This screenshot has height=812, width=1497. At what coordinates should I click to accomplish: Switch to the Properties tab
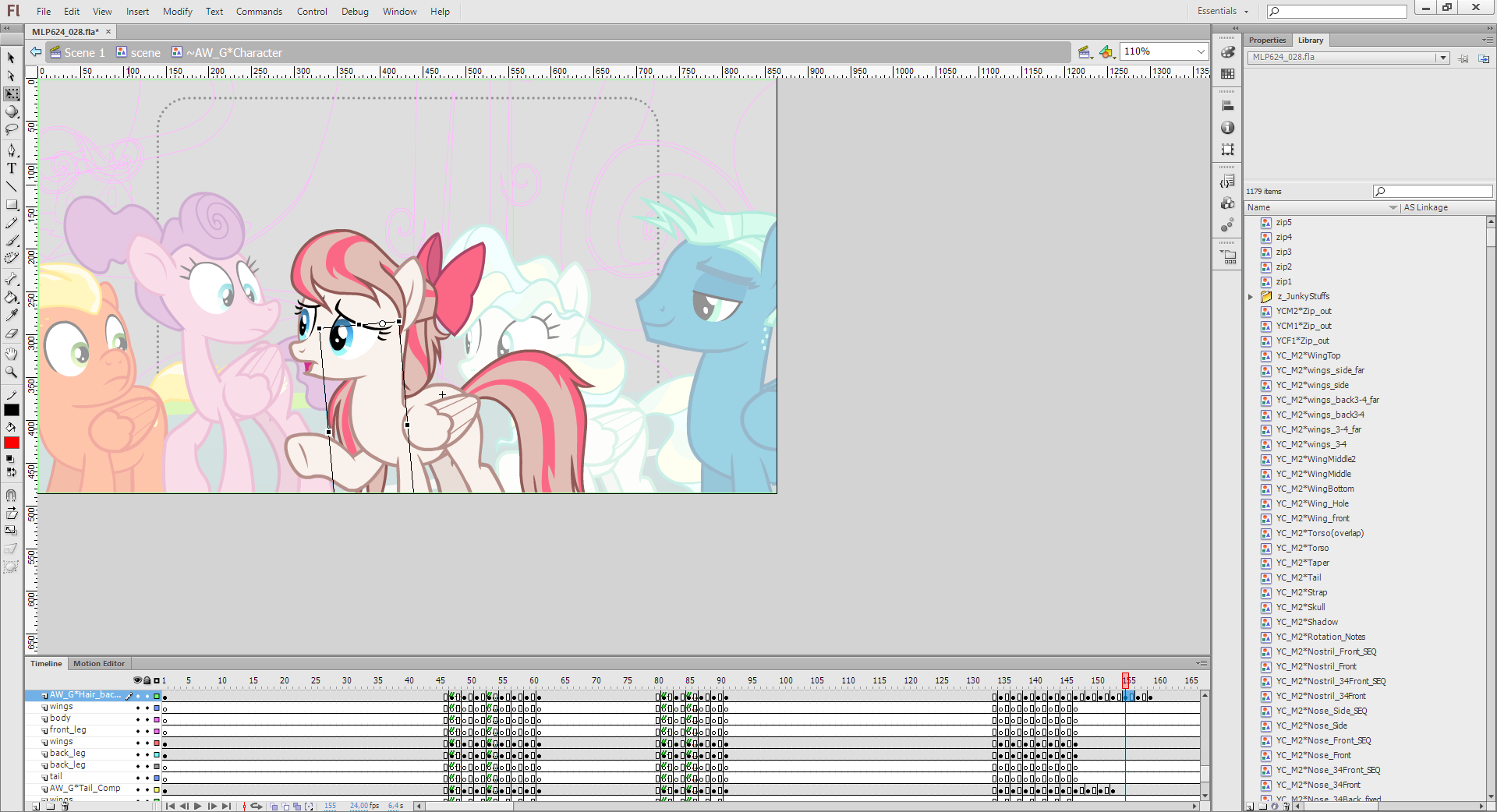pyautogui.click(x=1267, y=40)
